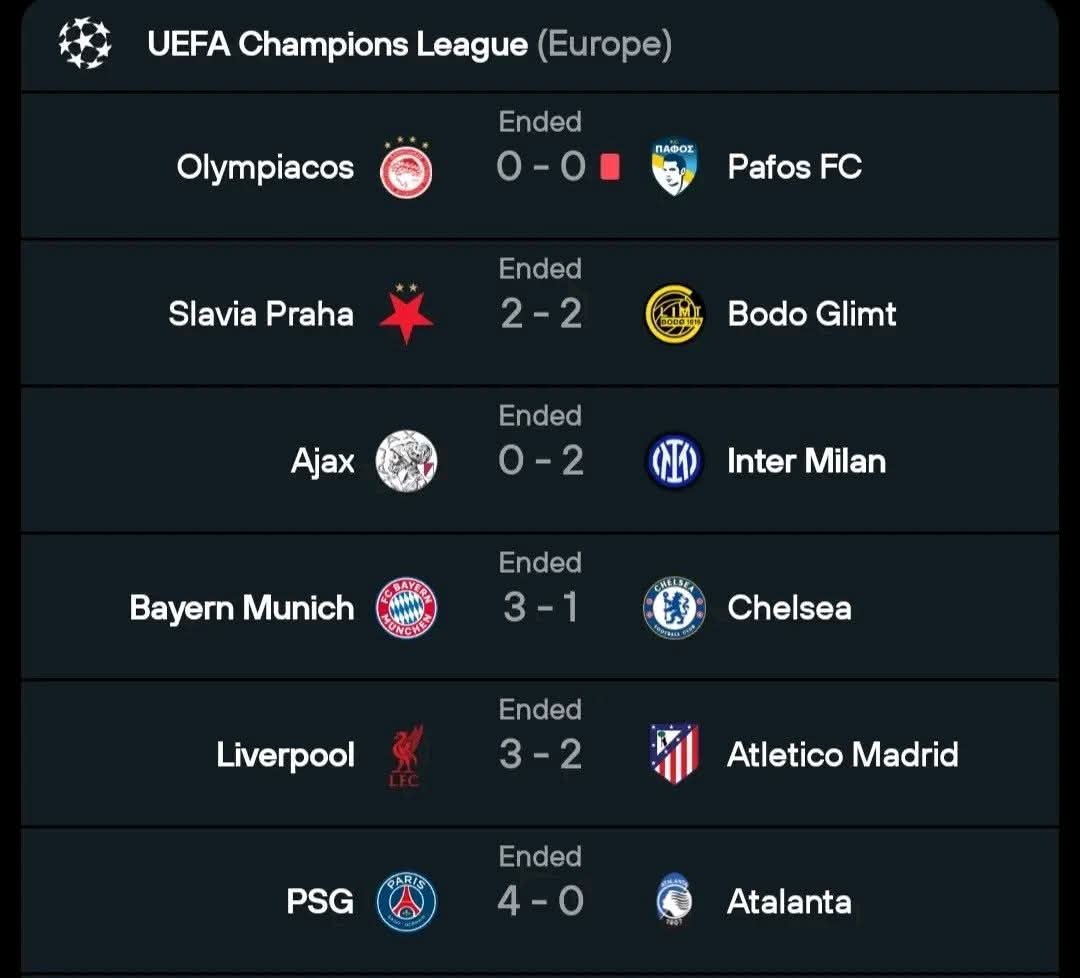Click the Pafos FC club crest
Screen dimensions: 1080x978
[674, 168]
